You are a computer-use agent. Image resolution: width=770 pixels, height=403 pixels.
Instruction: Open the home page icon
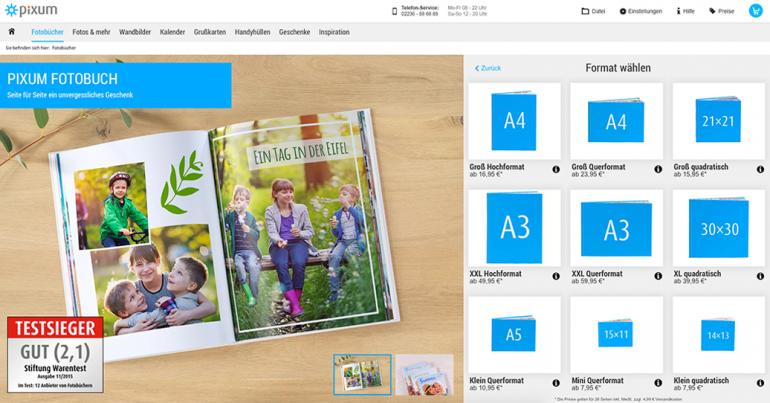click(12, 31)
